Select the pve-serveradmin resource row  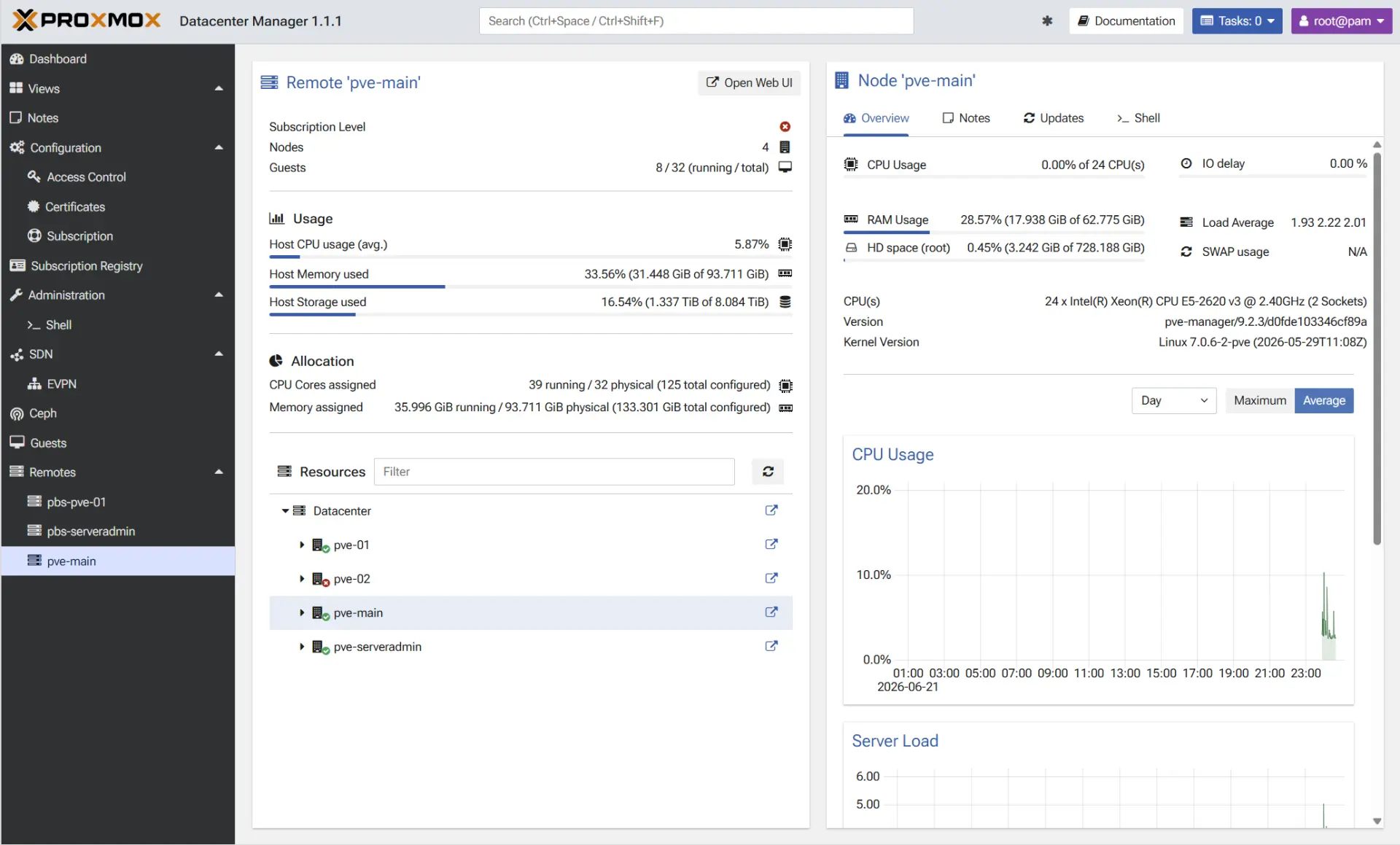point(531,647)
